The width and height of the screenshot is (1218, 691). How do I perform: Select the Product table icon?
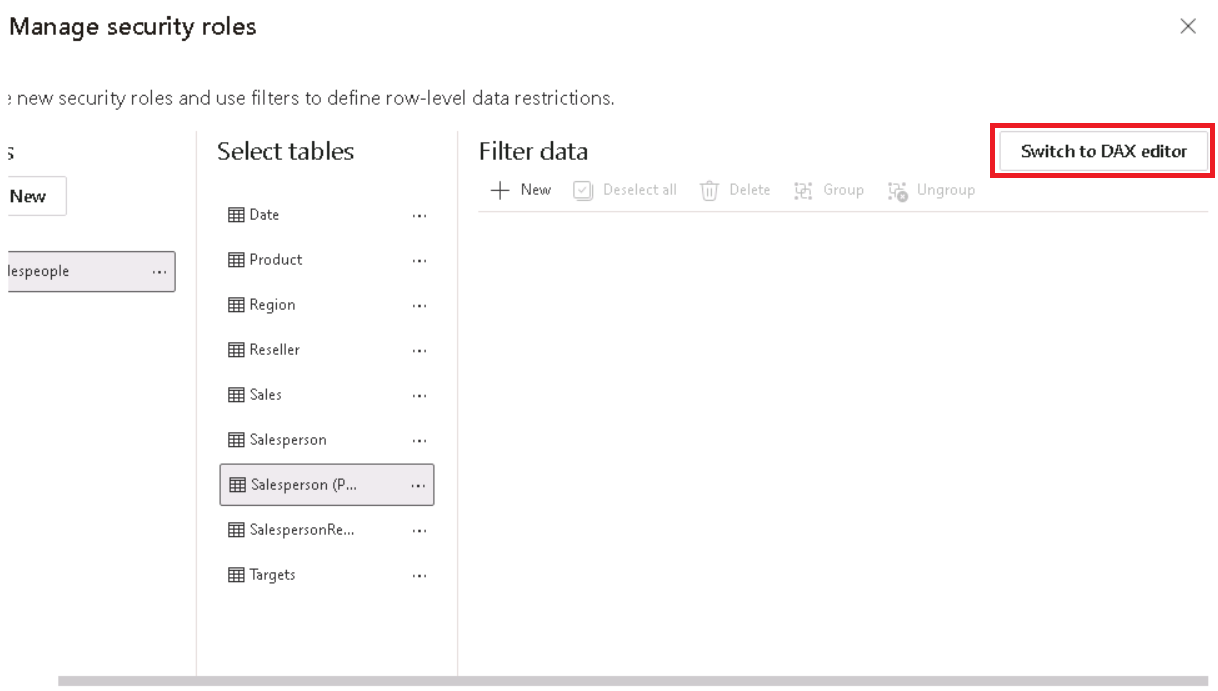point(236,260)
